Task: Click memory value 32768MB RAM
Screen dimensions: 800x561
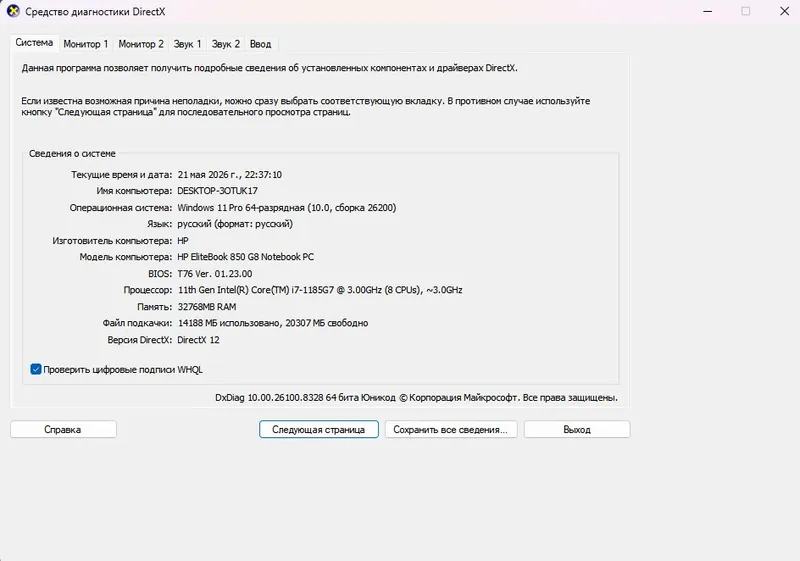Action: [207, 307]
